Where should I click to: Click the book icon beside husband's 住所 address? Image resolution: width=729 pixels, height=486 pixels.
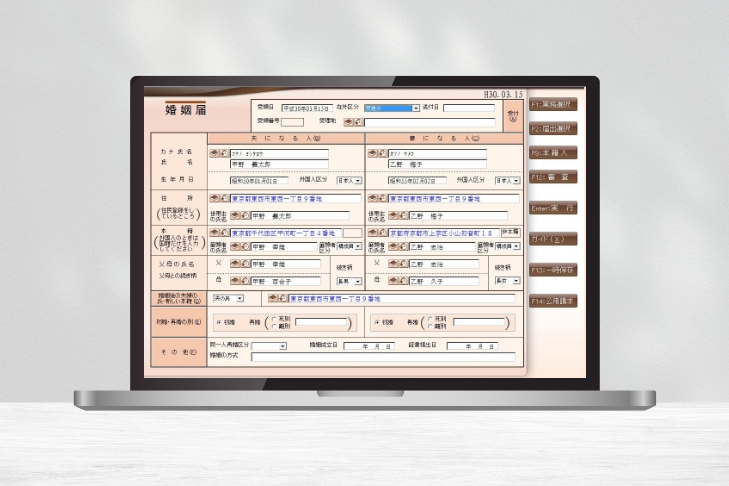pos(214,198)
